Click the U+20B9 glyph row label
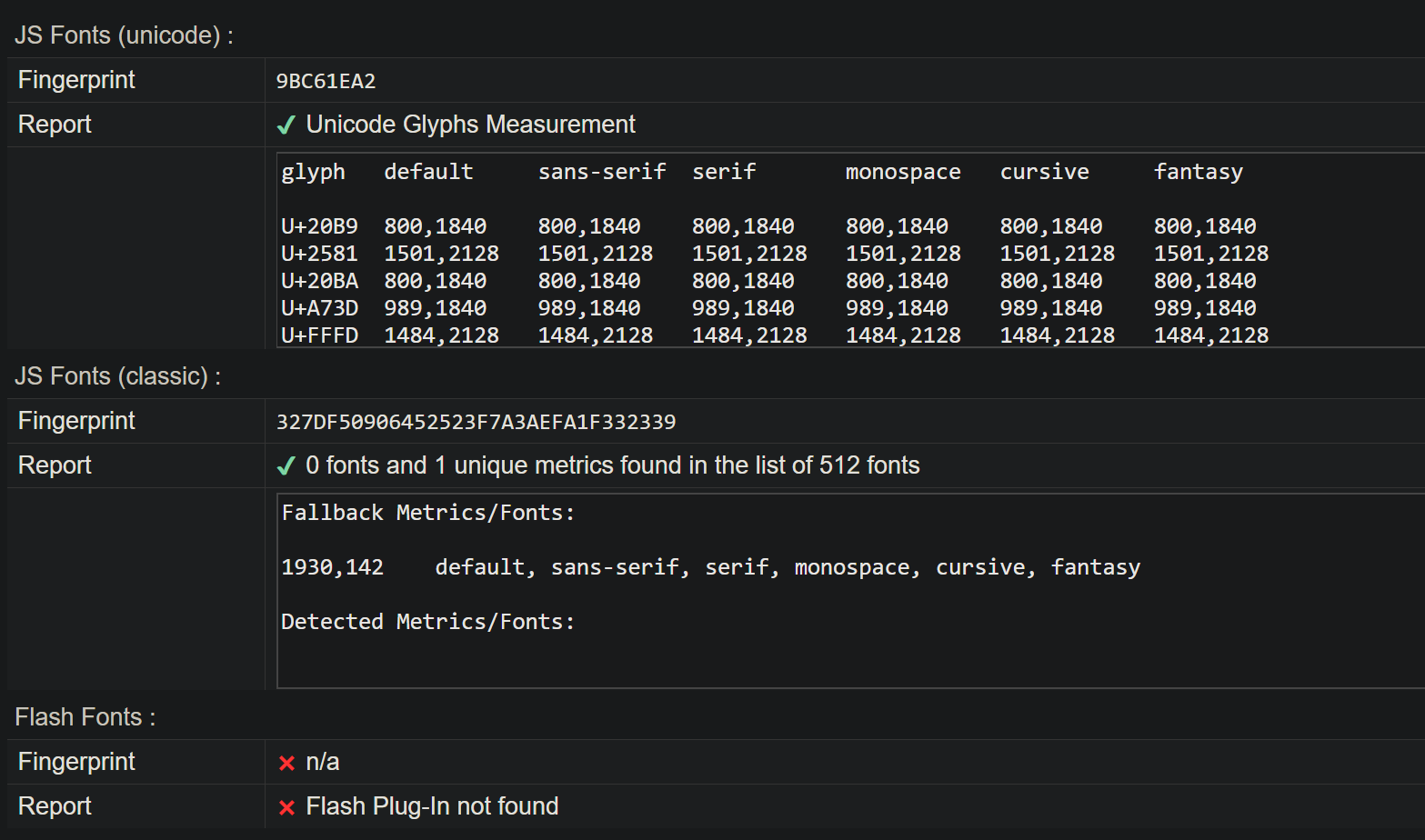The height and width of the screenshot is (840, 1425). point(319,226)
